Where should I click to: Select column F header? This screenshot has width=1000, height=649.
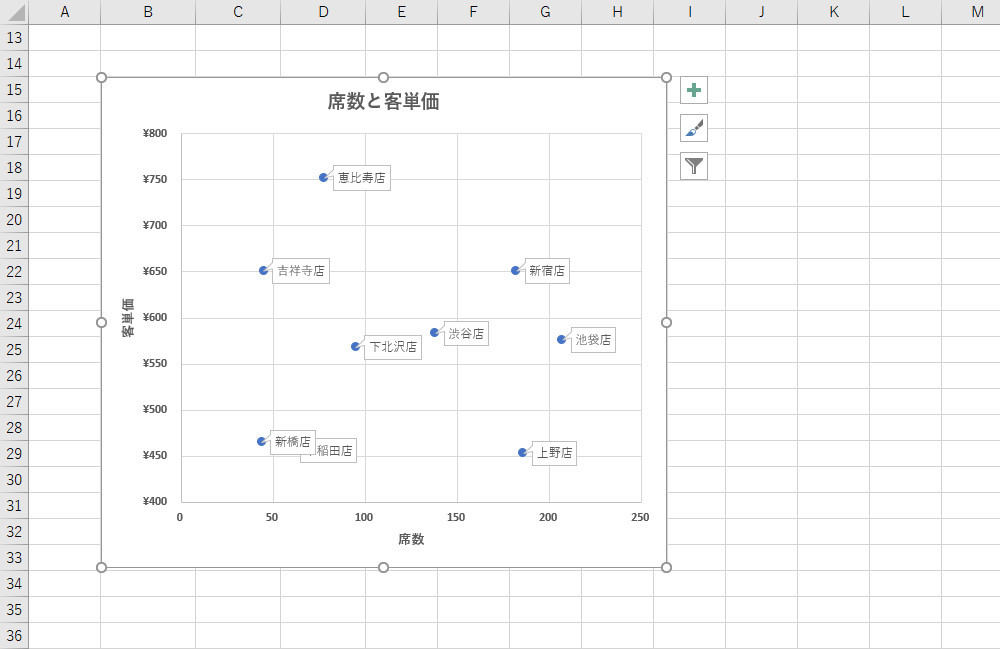[x=473, y=12]
